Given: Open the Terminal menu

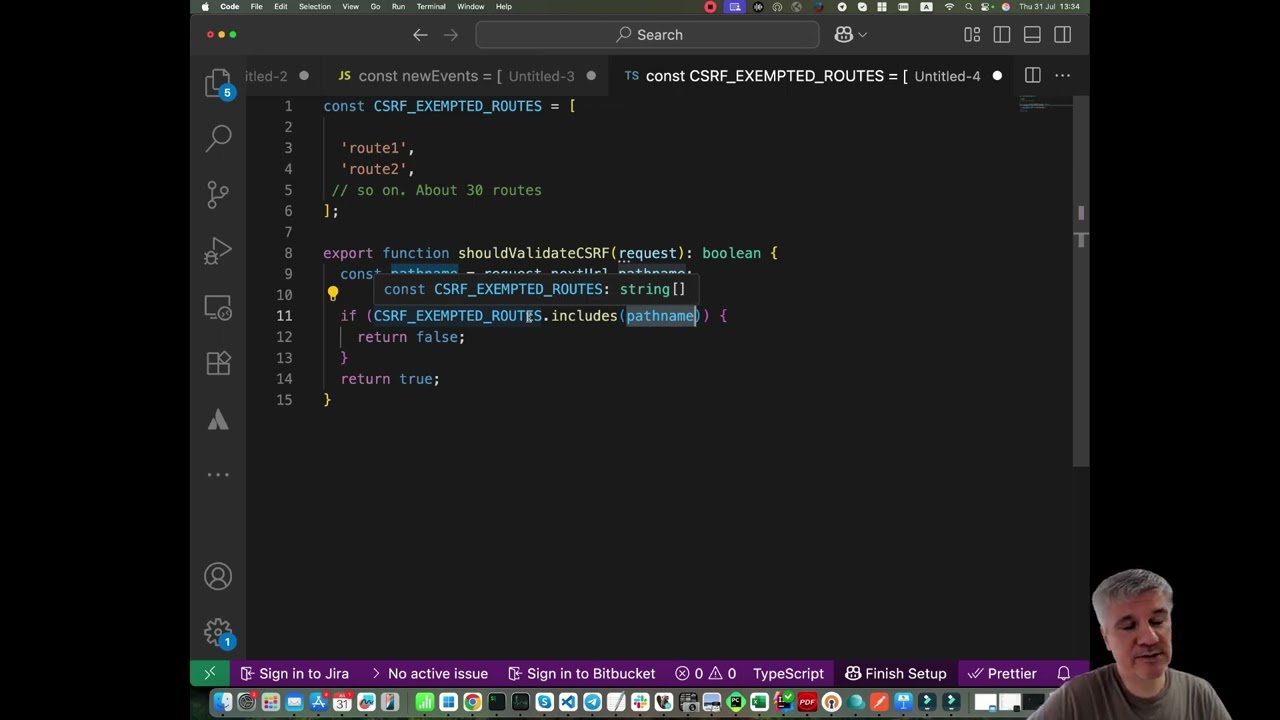Looking at the screenshot, I should coord(431,7).
